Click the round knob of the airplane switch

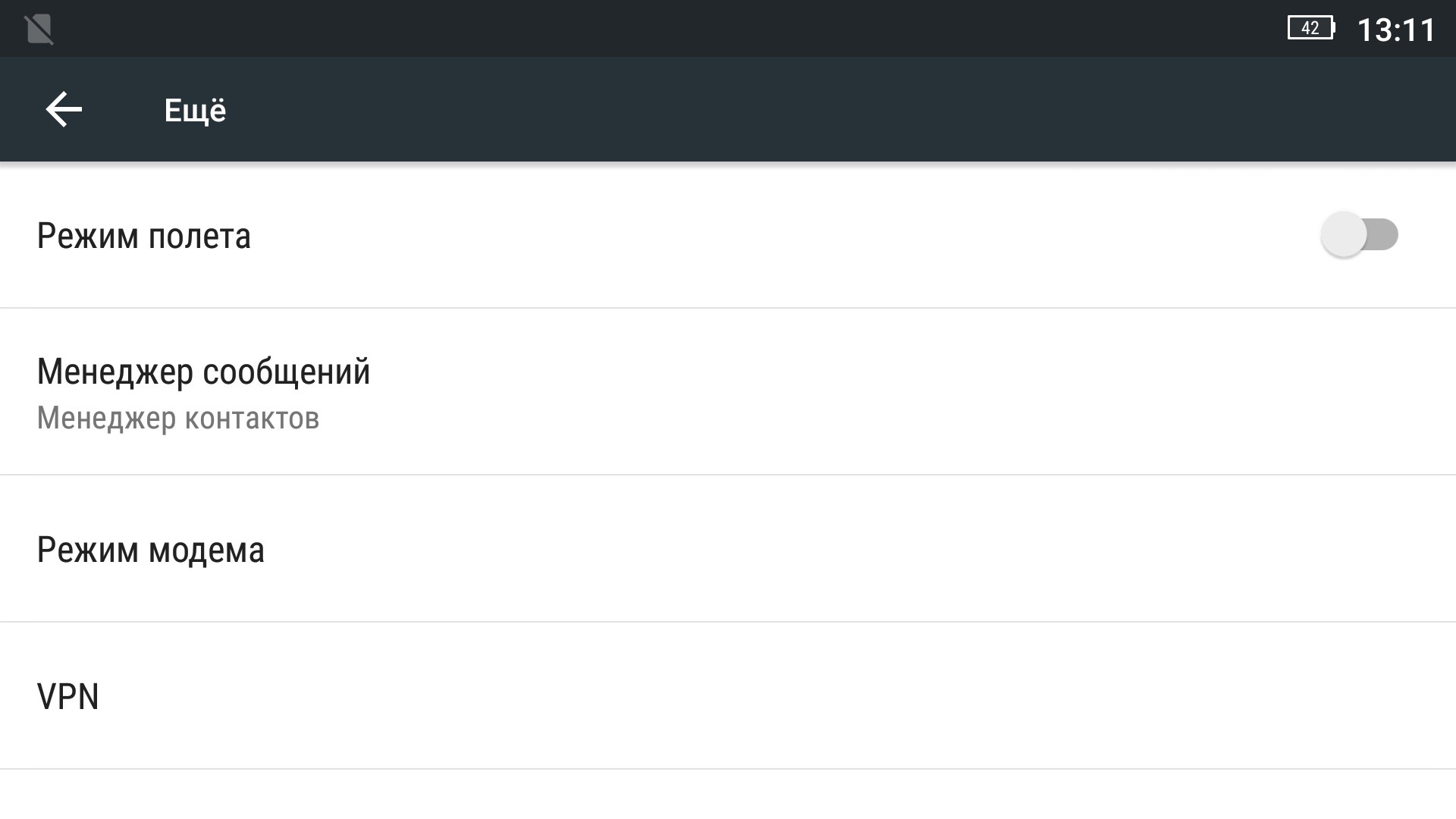1344,234
